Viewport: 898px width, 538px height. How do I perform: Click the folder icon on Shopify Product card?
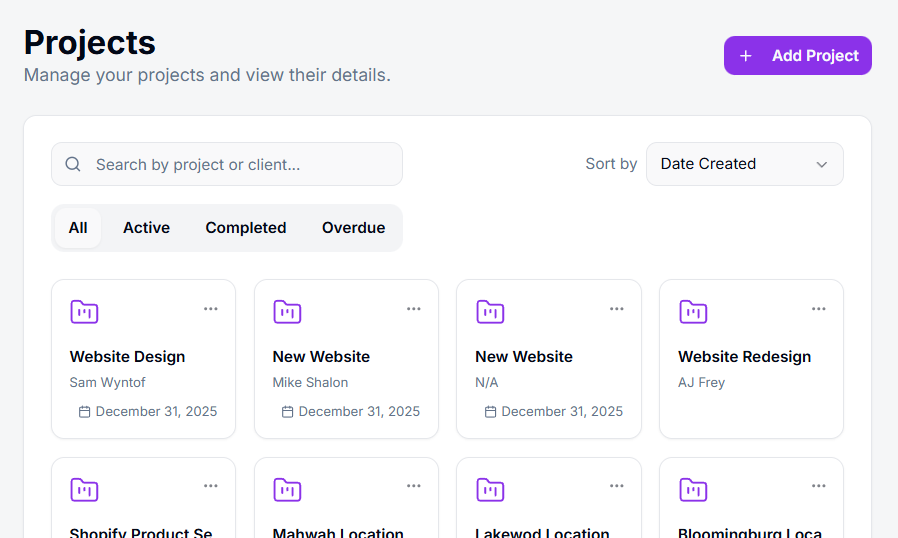tap(84, 489)
